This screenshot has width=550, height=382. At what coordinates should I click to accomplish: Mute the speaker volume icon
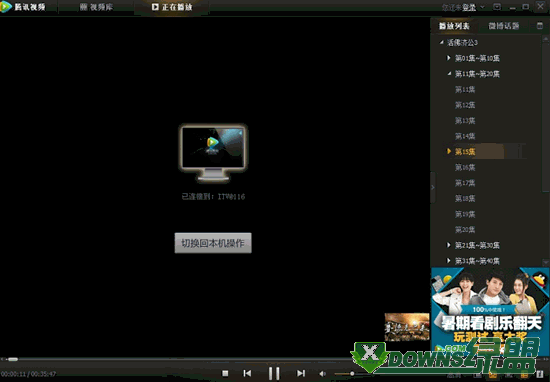click(x=322, y=374)
